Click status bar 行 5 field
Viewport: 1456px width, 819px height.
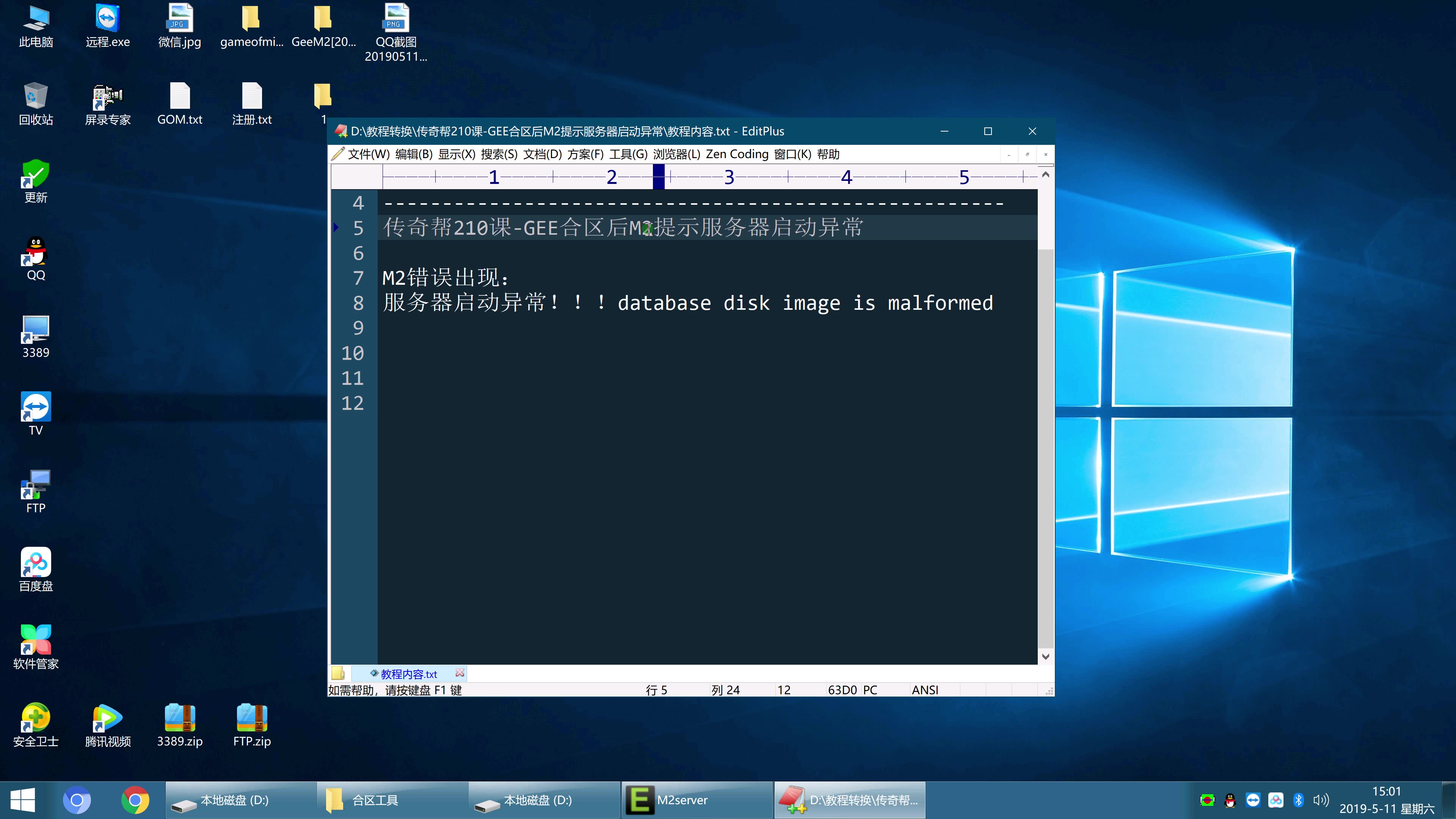tap(657, 690)
